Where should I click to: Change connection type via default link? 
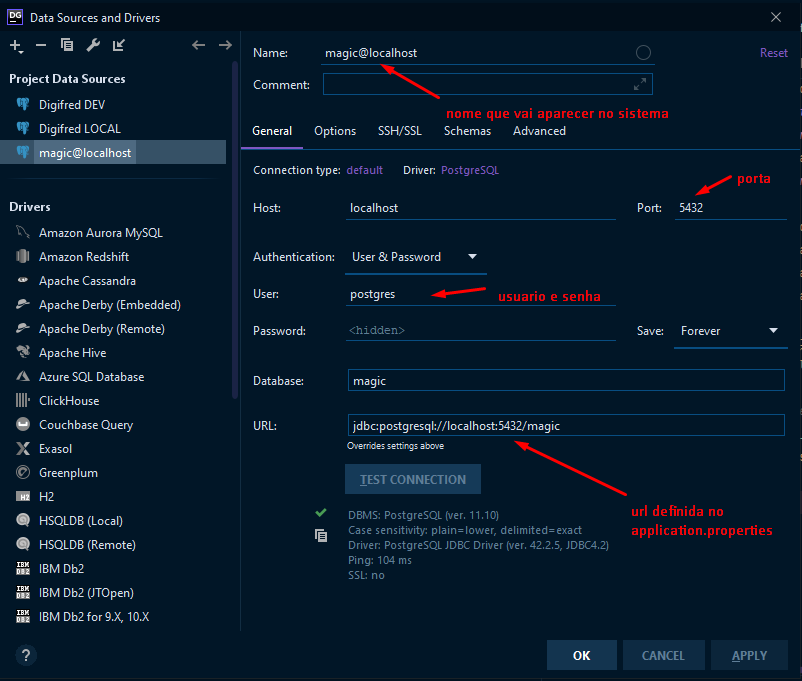pos(365,170)
